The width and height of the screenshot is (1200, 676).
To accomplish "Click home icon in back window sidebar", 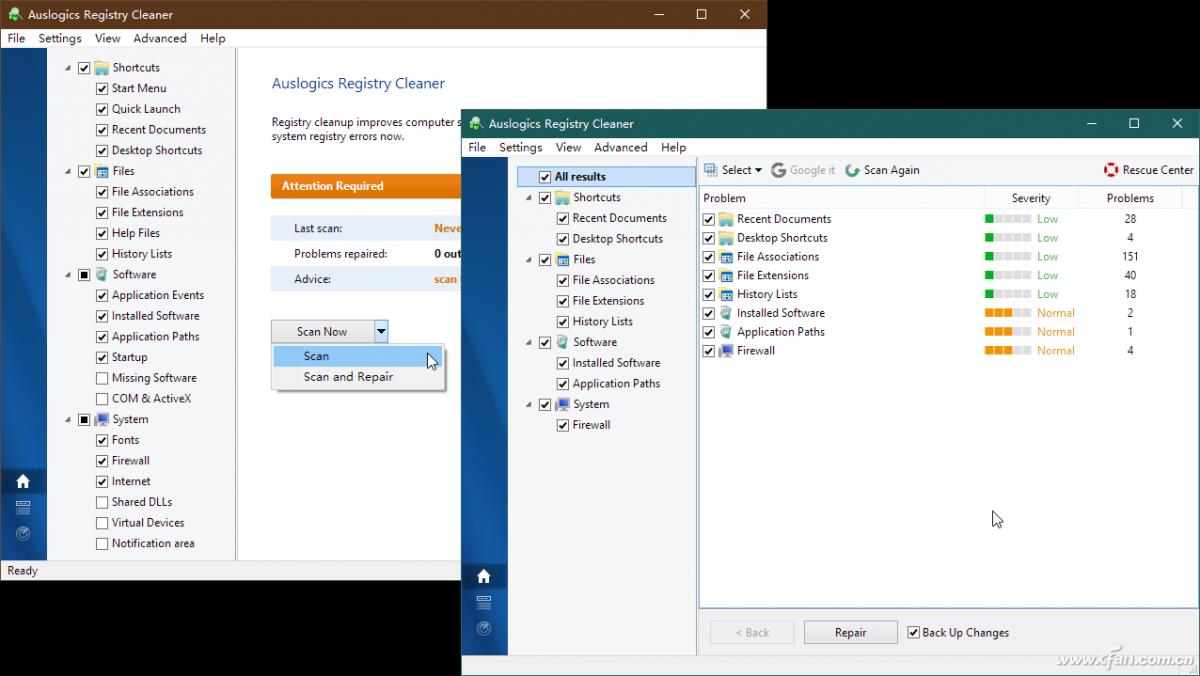I will (23, 481).
